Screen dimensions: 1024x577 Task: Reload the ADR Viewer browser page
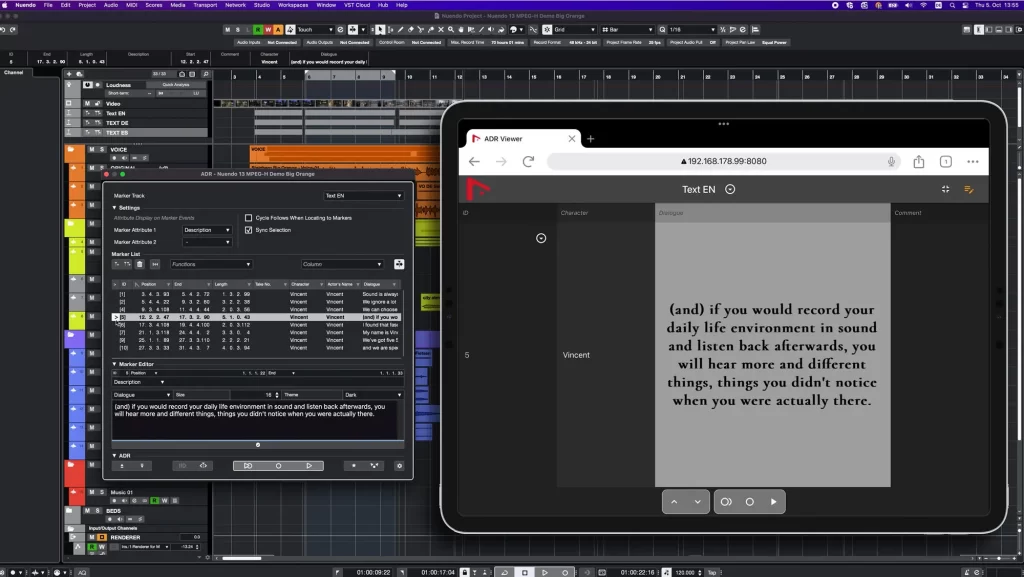pyautogui.click(x=528, y=161)
